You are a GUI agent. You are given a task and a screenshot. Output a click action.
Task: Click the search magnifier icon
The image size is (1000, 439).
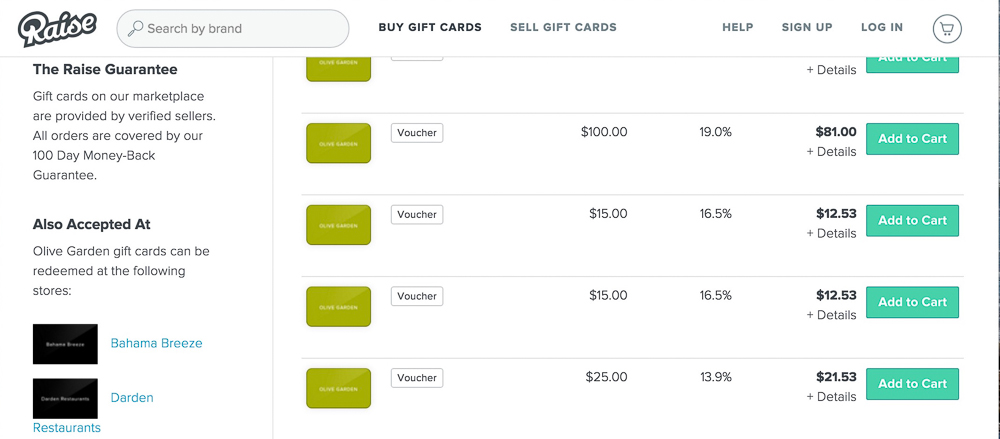coord(135,29)
